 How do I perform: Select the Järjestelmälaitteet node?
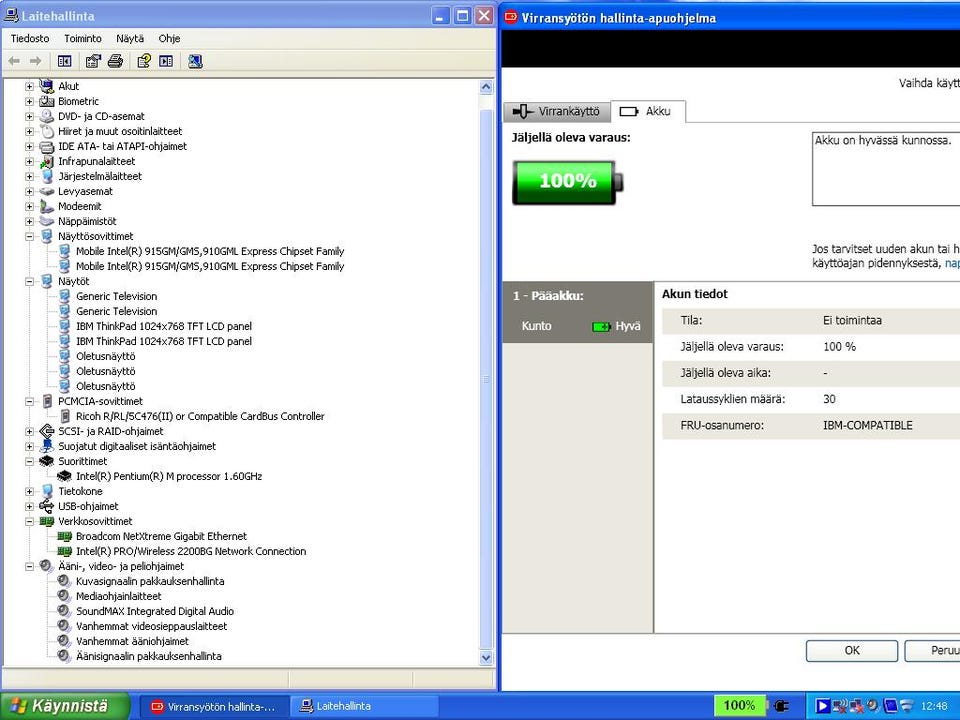[100, 176]
